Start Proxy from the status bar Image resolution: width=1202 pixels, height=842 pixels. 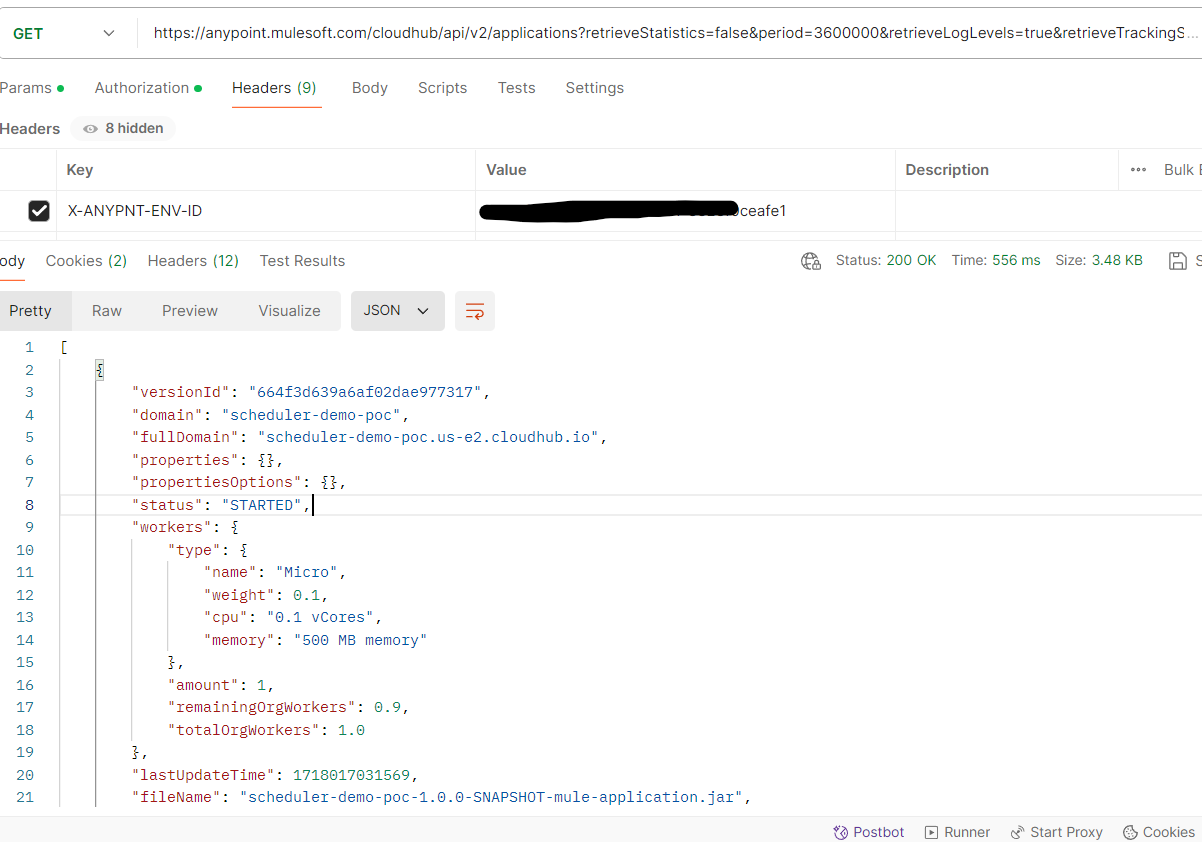click(x=1056, y=831)
